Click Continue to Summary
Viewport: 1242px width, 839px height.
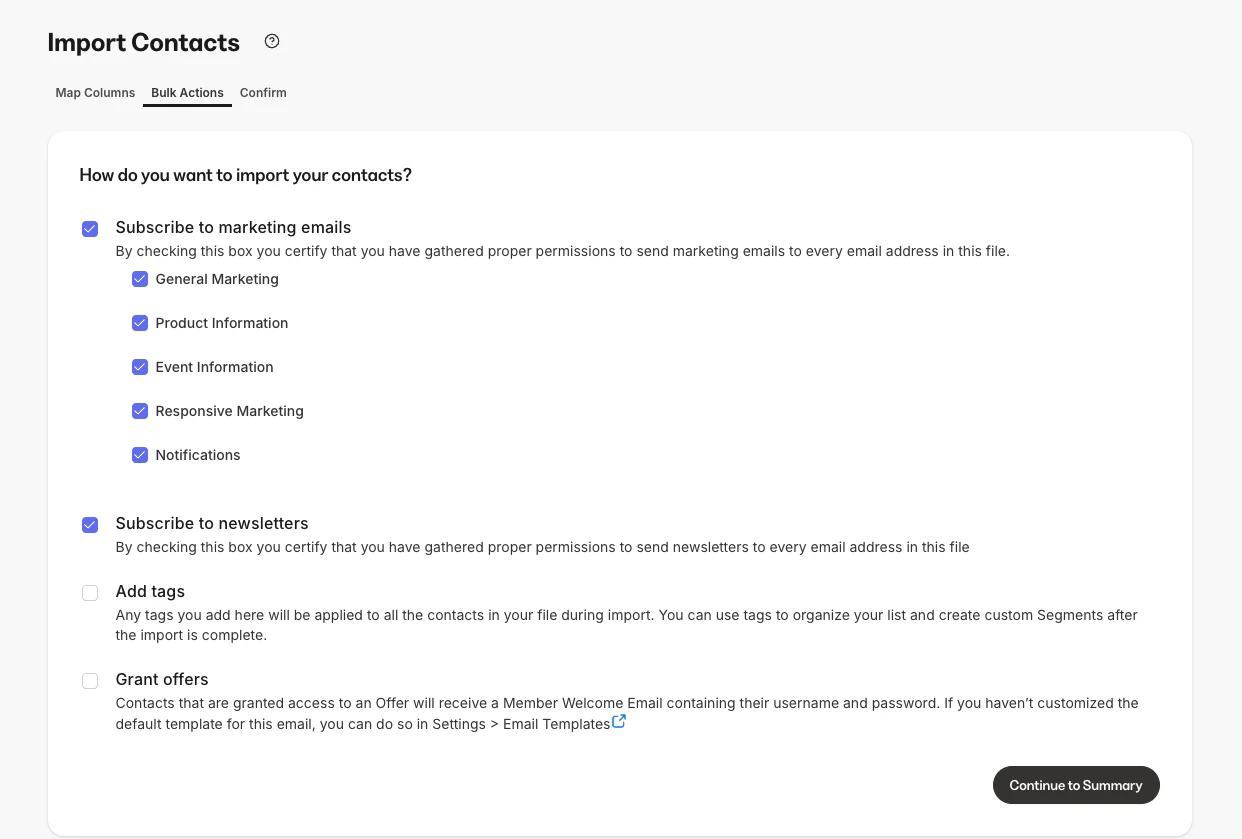click(x=1076, y=785)
